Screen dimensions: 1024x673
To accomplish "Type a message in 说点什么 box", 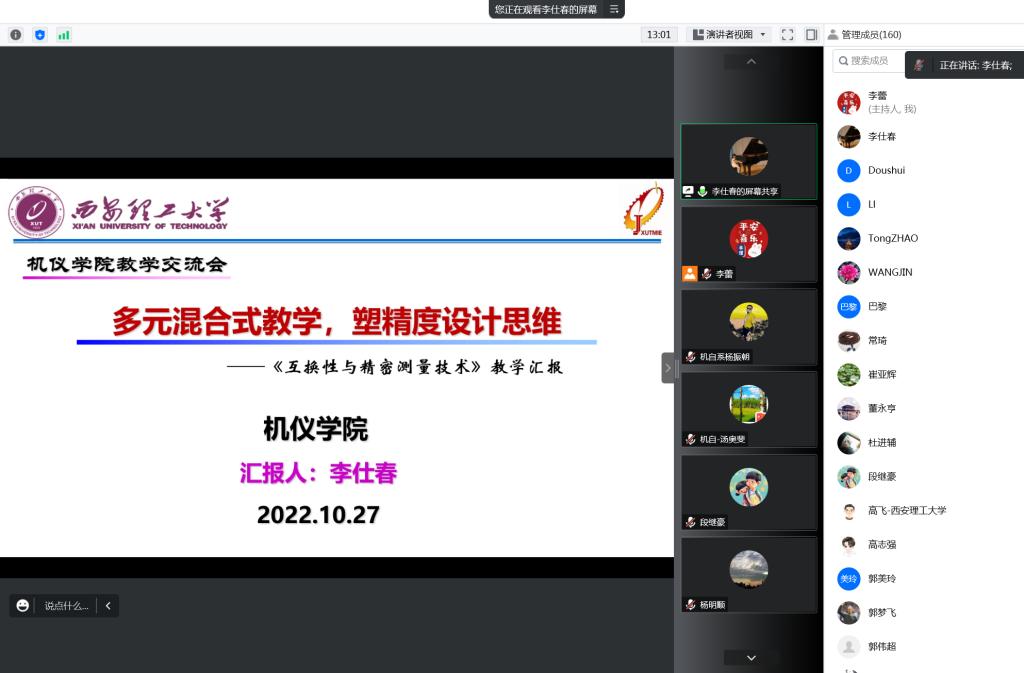I will [66, 606].
